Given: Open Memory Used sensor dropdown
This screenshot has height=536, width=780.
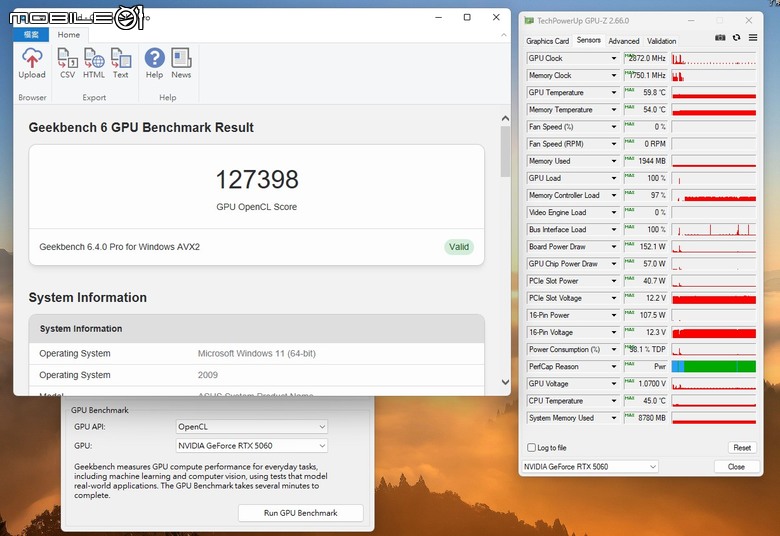Looking at the screenshot, I should coord(613,161).
